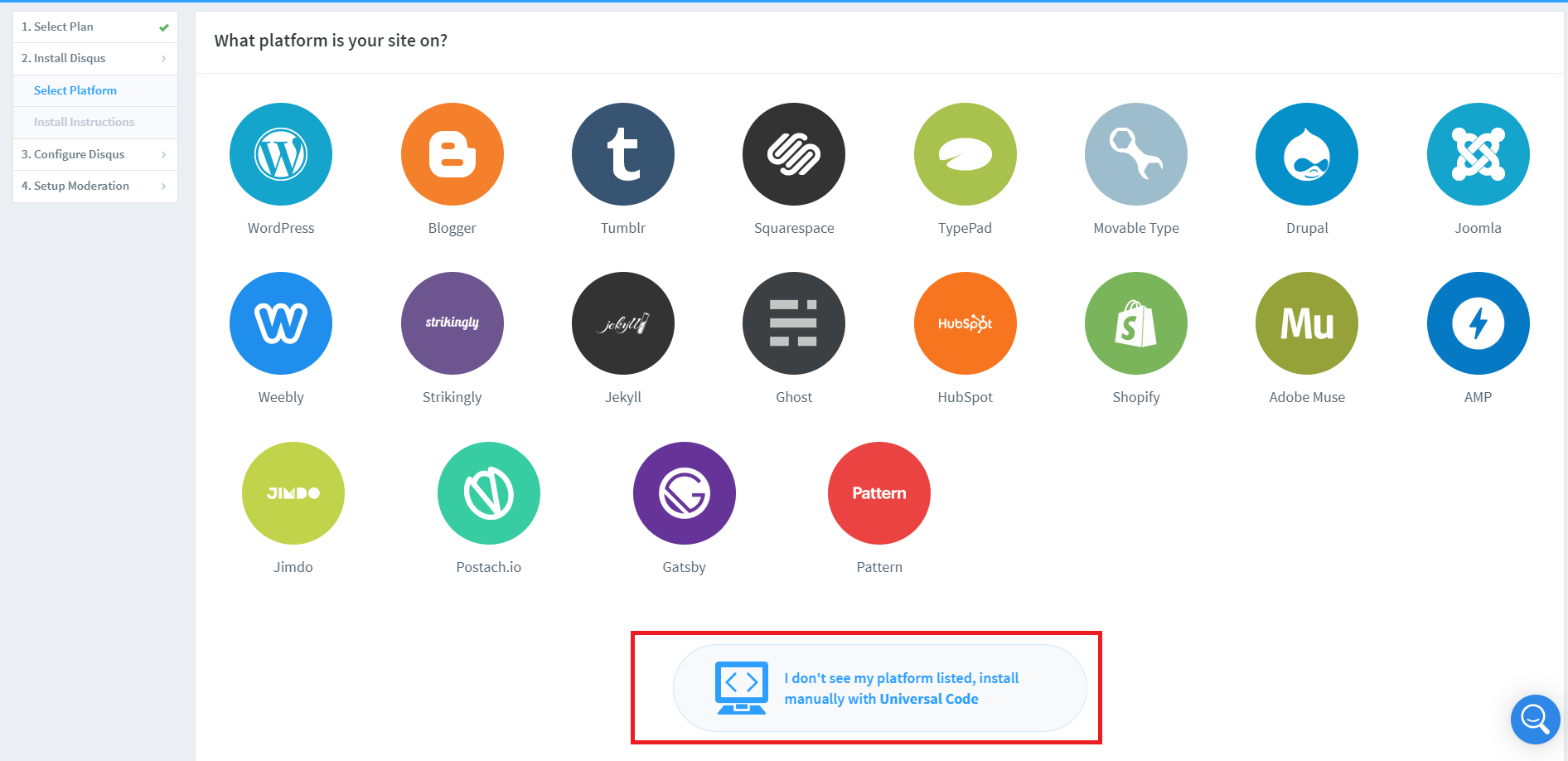Open step 1. Select Plan

[95, 27]
